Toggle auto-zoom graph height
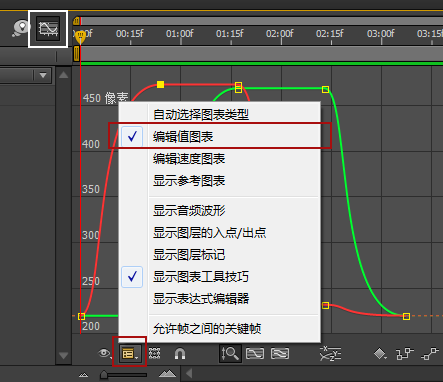This screenshot has height=382, width=443. tap(230, 353)
